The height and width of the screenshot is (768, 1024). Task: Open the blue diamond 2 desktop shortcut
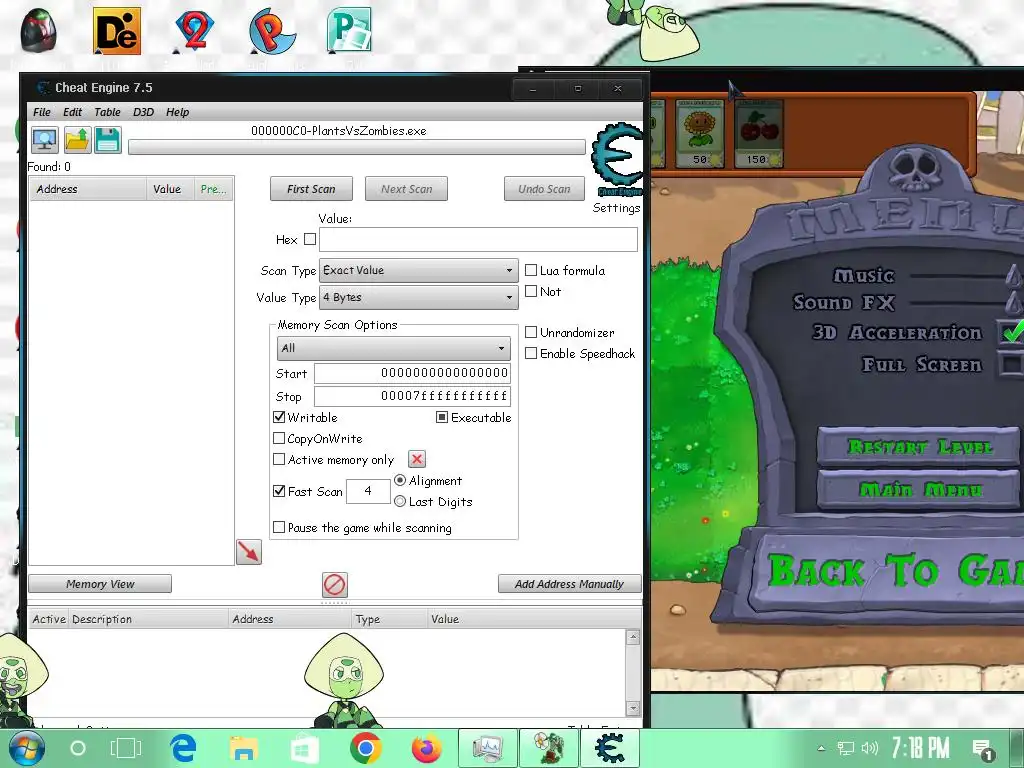pyautogui.click(x=194, y=31)
